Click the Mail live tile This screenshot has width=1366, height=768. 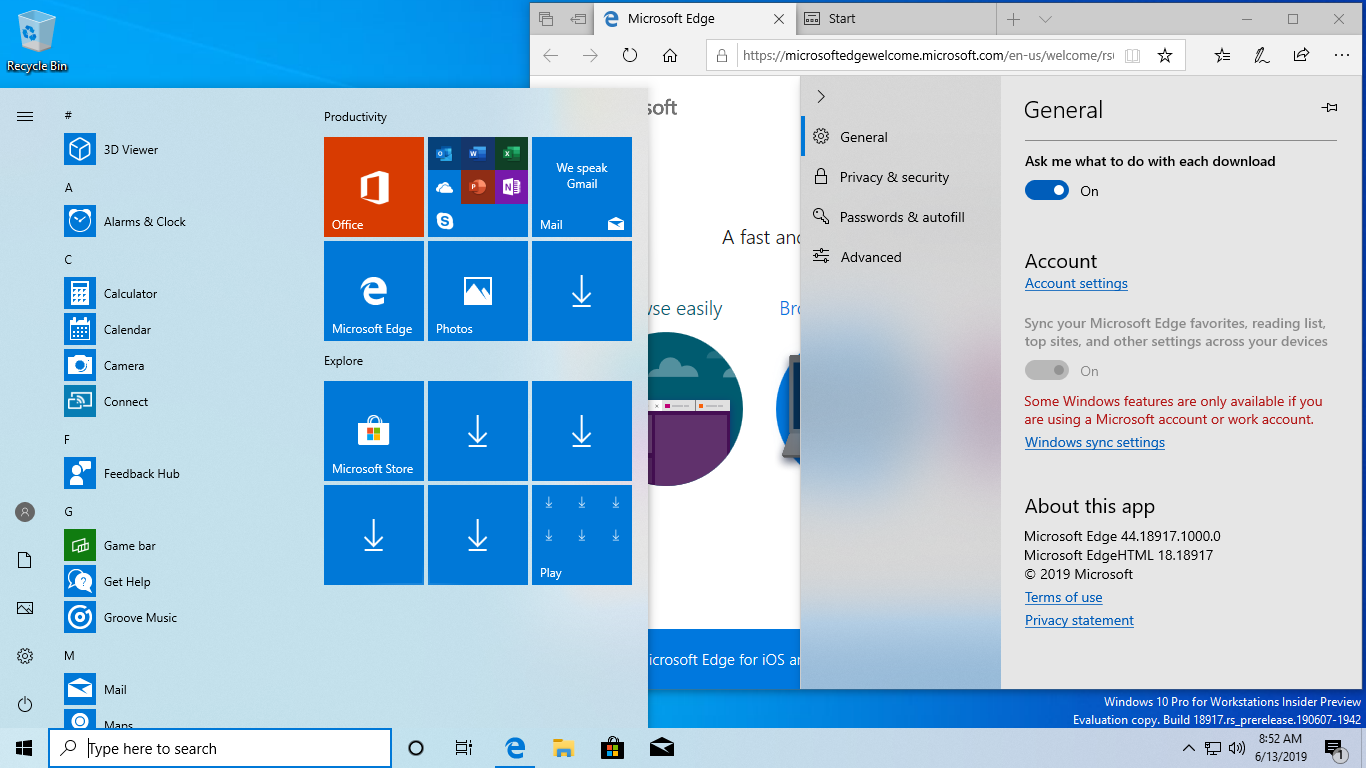582,187
